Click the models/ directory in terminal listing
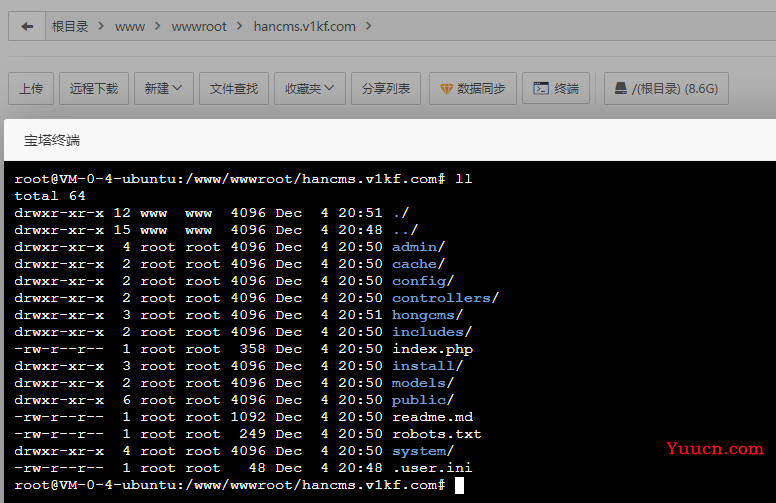 [423, 383]
